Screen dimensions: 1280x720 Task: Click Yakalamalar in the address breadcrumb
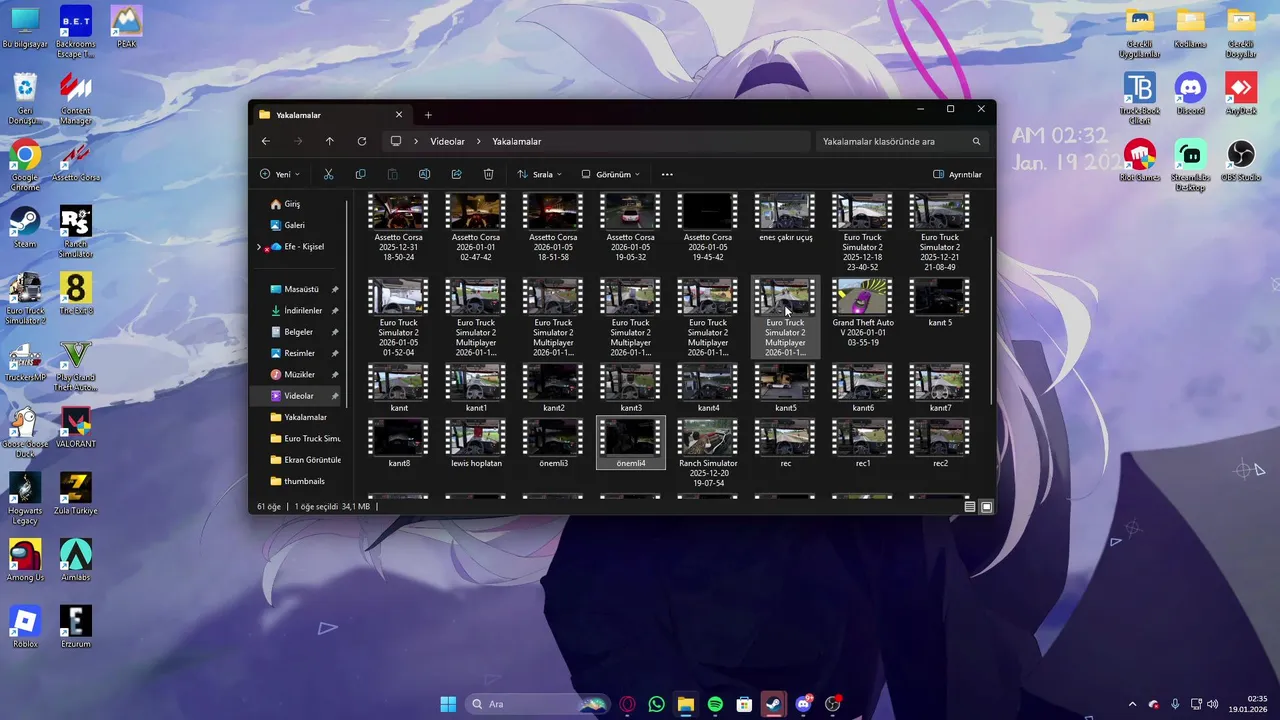pos(516,142)
